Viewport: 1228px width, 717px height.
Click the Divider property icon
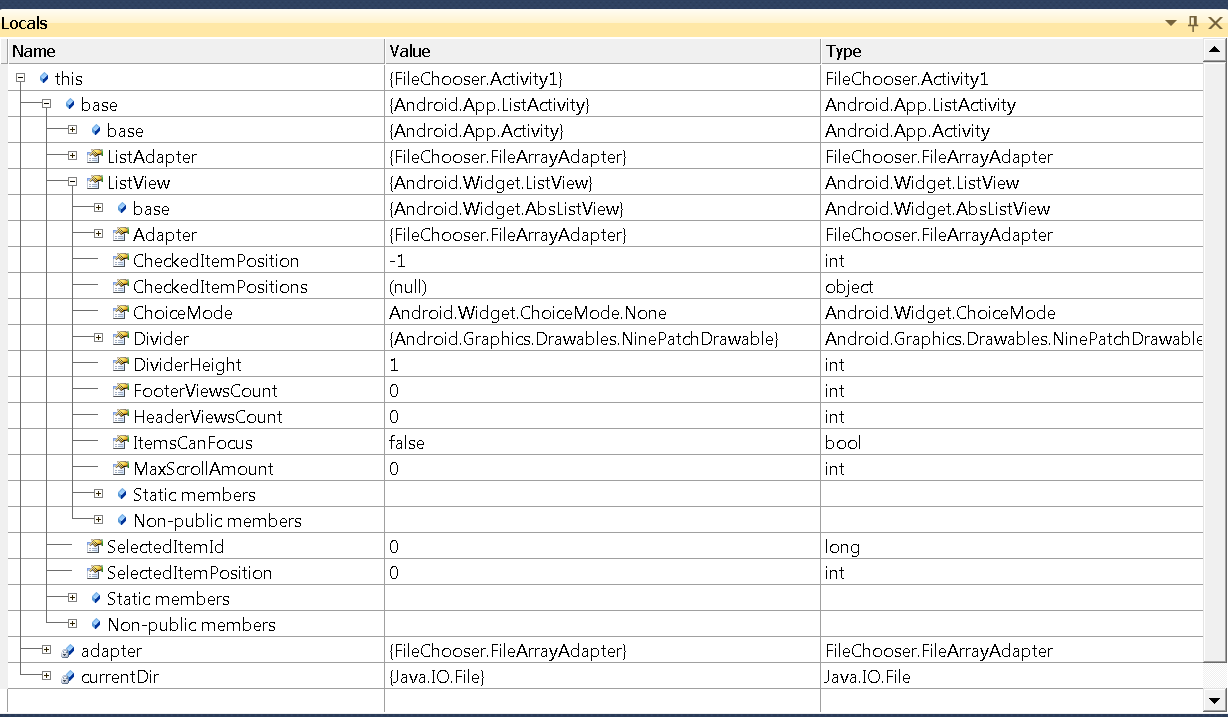click(121, 339)
